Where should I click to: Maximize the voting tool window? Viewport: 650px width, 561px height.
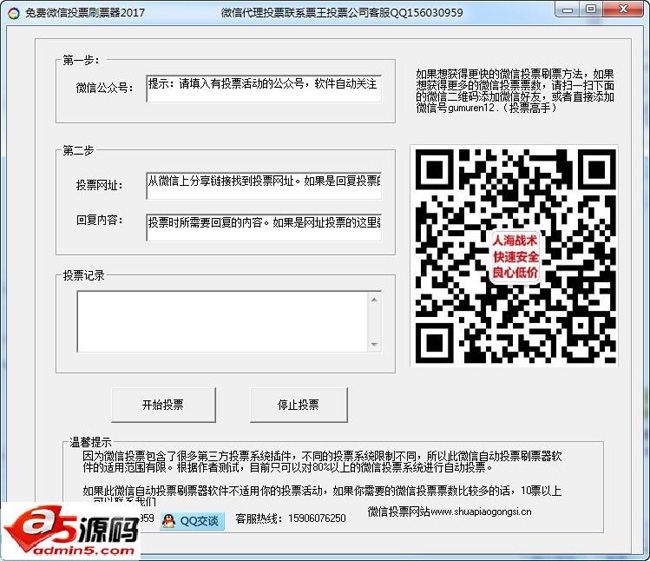pyautogui.click(x=591, y=9)
